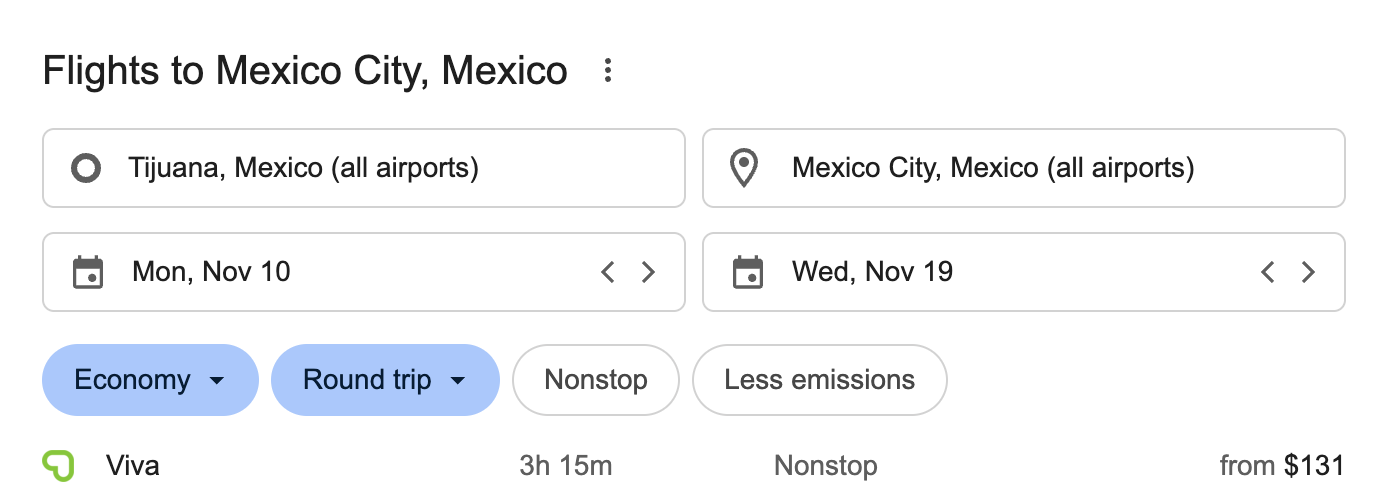1392x502 pixels.
Task: Click the origin circle icon
Action: click(87, 168)
